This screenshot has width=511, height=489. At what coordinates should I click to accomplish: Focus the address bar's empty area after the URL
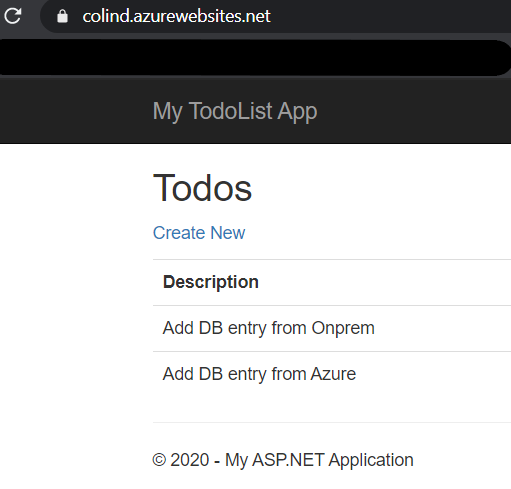pos(390,16)
